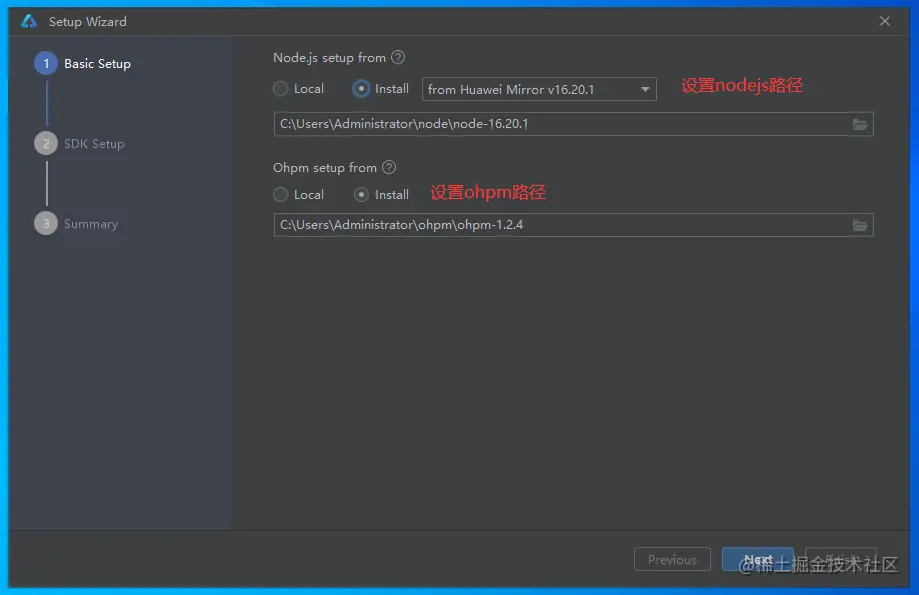
Task: Browse folder for Node.js install path
Action: click(859, 124)
